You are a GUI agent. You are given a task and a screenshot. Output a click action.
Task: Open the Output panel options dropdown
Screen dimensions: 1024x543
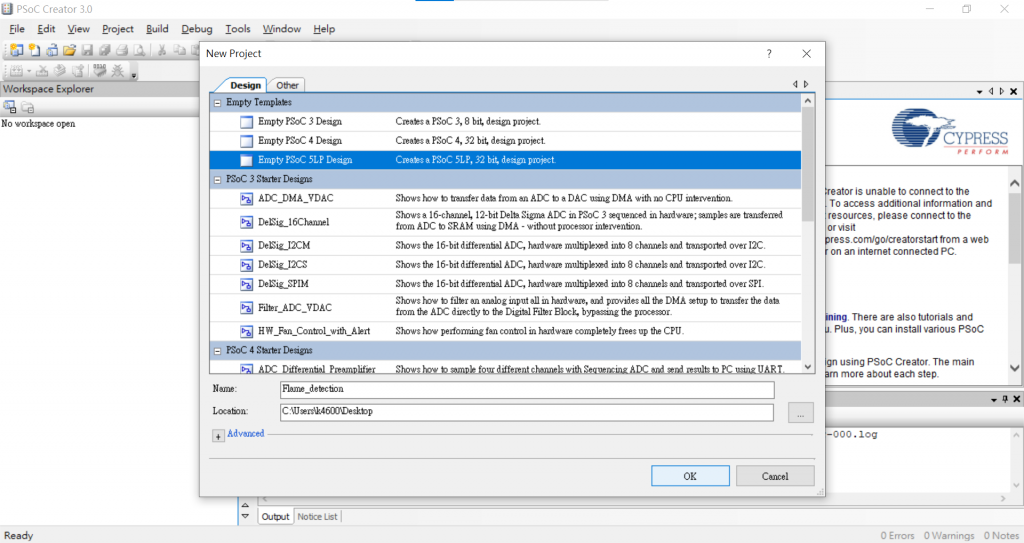coord(994,400)
